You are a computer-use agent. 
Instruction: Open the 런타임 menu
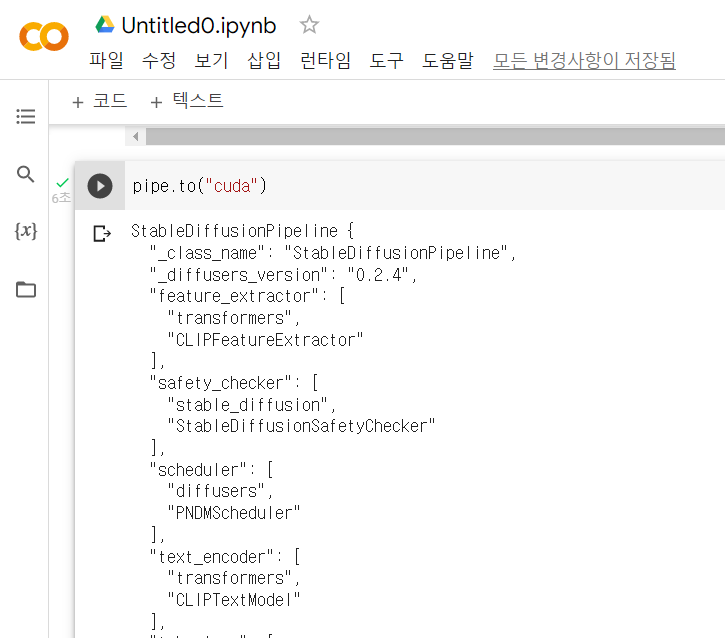326,60
